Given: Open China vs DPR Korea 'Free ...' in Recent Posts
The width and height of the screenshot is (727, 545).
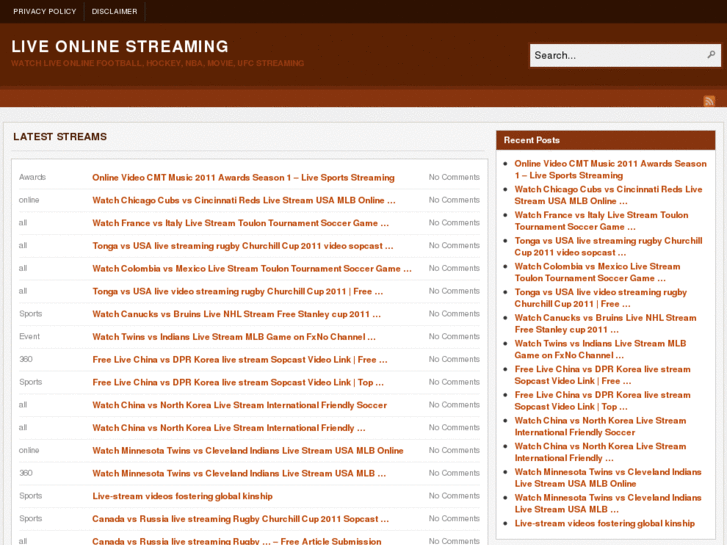Looking at the screenshot, I should [x=602, y=375].
